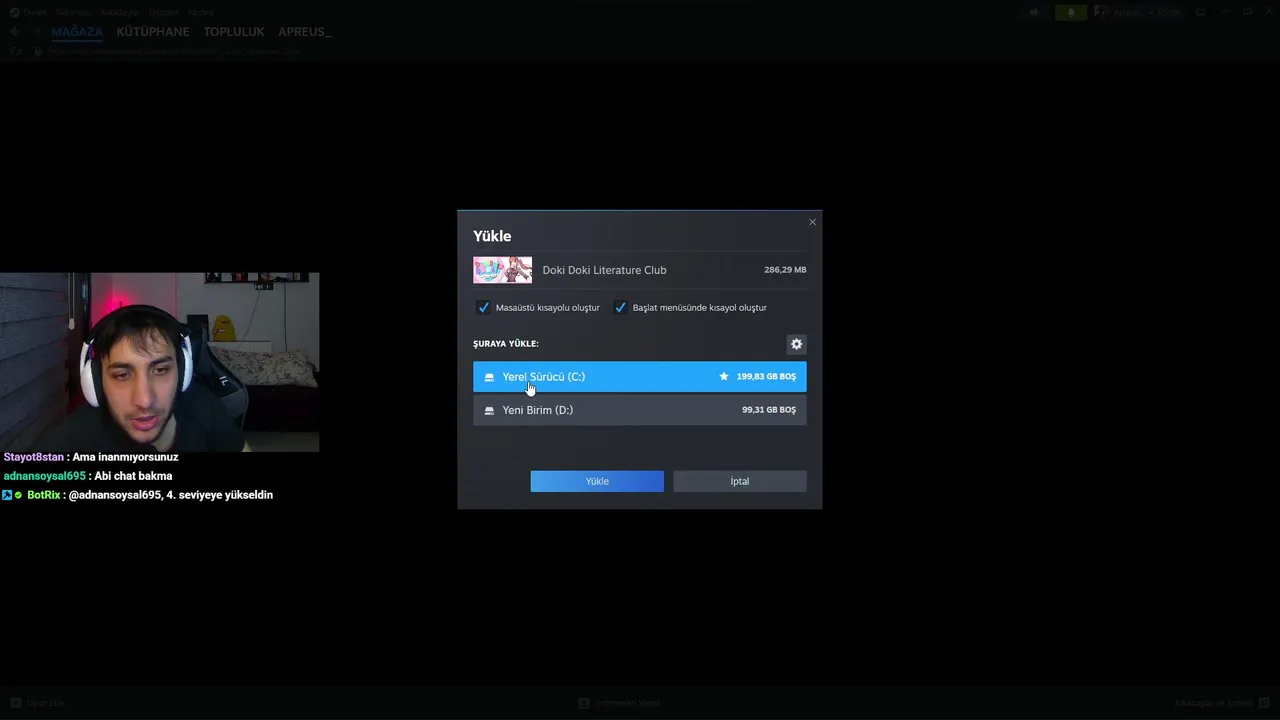This screenshot has height=720, width=1280.
Task: Open the Arkadaşlar menu
Action: [120, 12]
